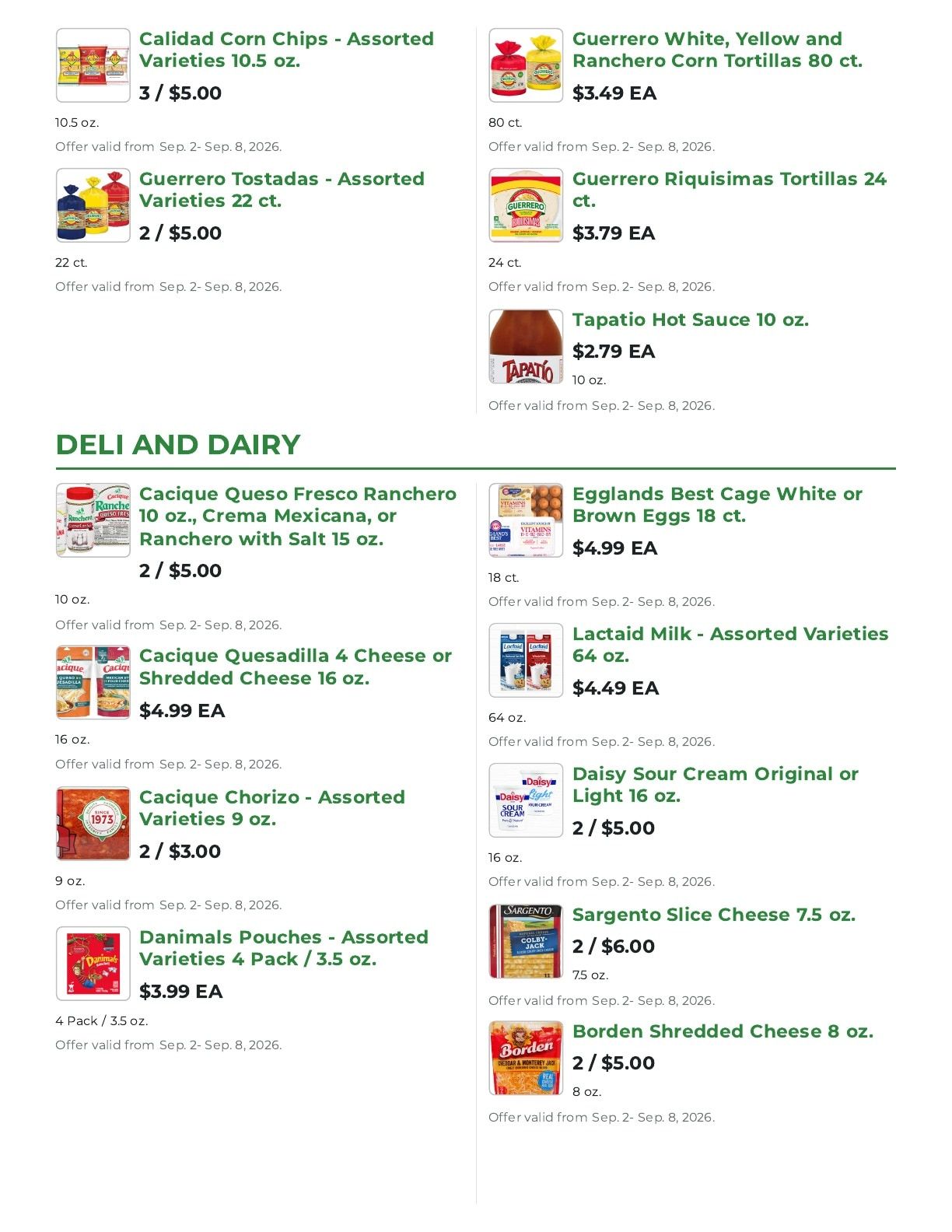View Cacique Queso Fresco product image

pos(93,520)
